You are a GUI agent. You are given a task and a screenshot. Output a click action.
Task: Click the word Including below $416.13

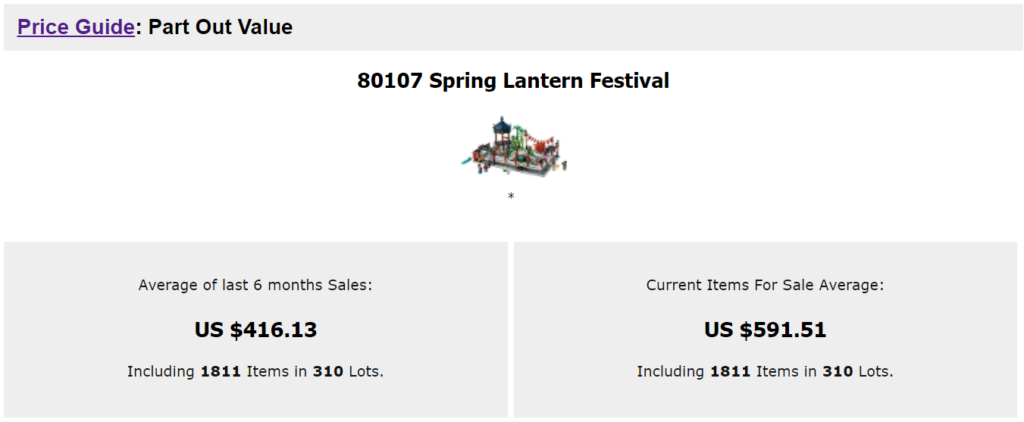point(161,372)
